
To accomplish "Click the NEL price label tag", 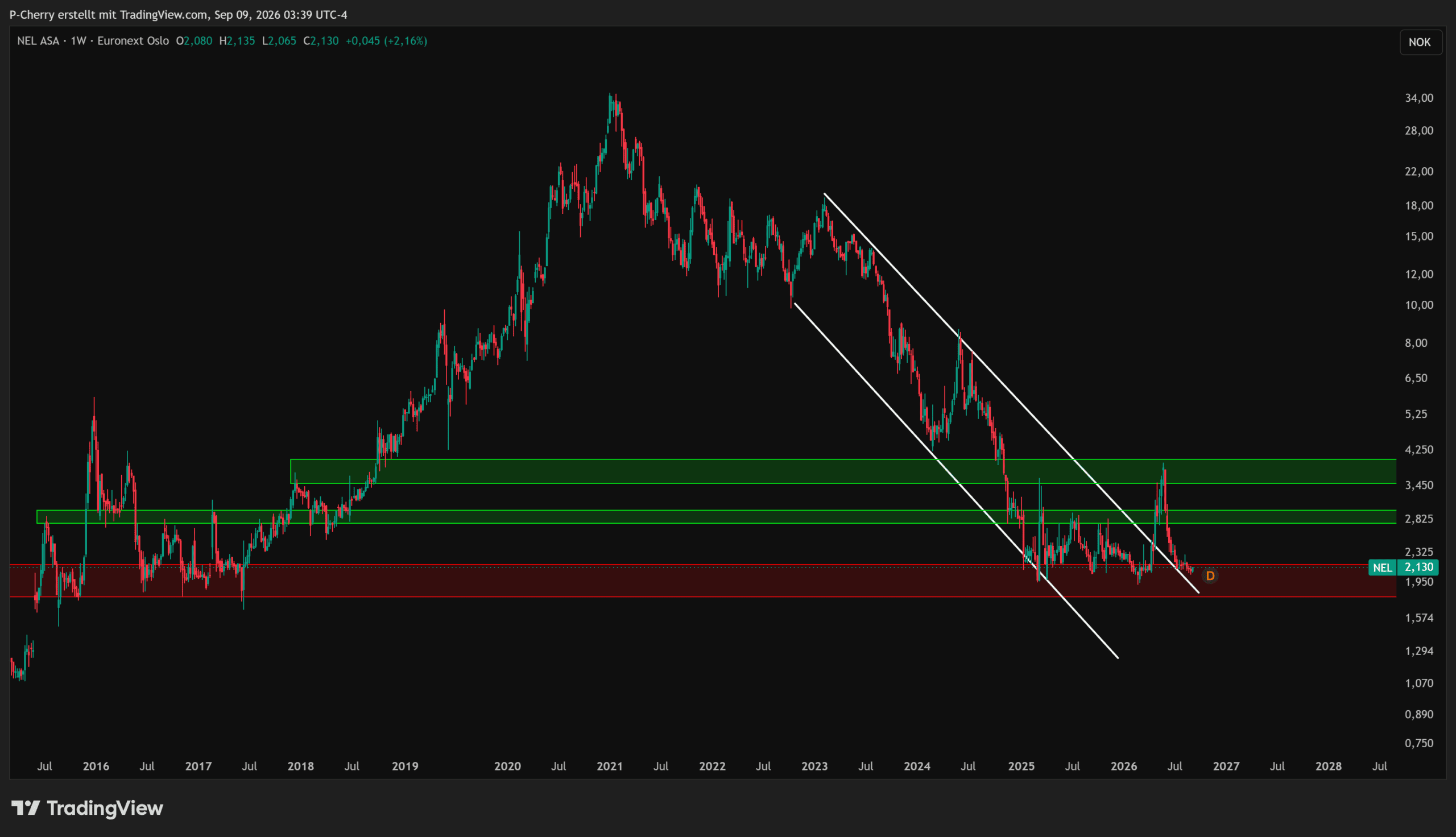I will (x=1383, y=568).
